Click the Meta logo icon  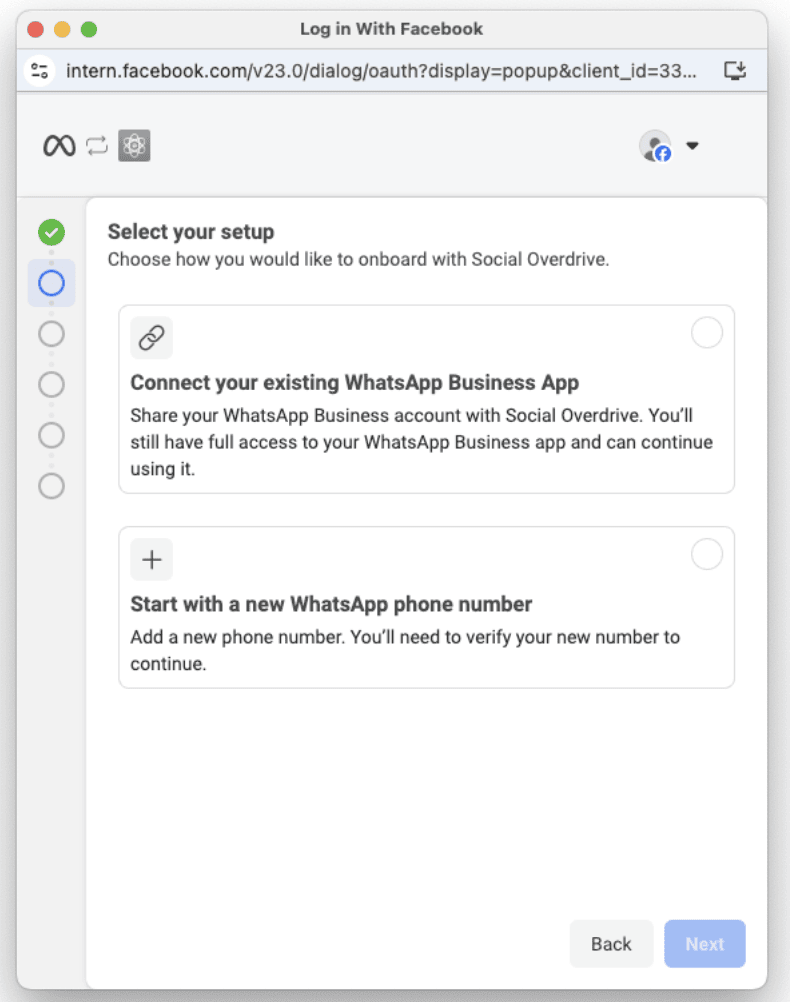point(59,146)
